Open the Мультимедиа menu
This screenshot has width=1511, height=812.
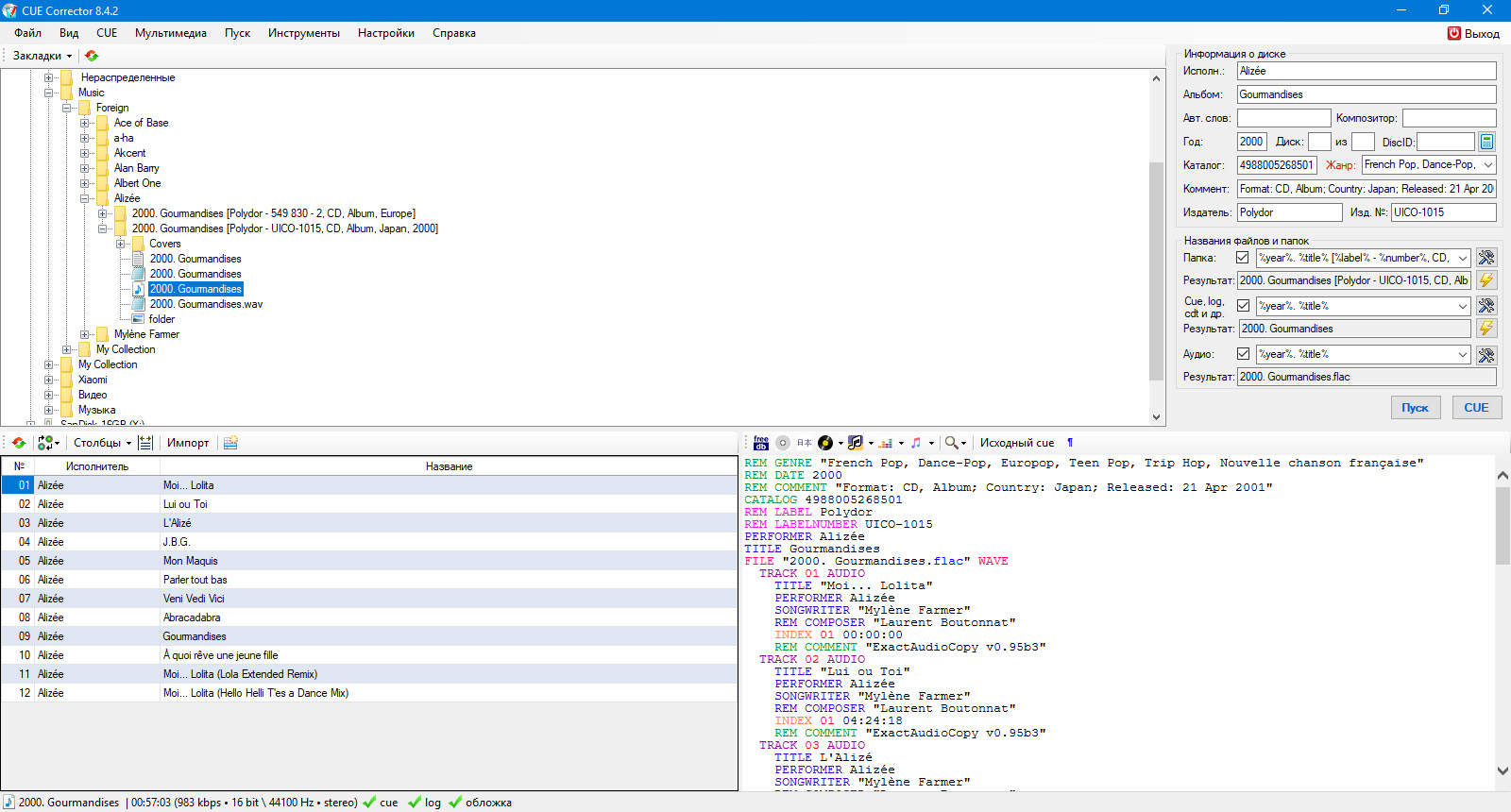pos(170,33)
